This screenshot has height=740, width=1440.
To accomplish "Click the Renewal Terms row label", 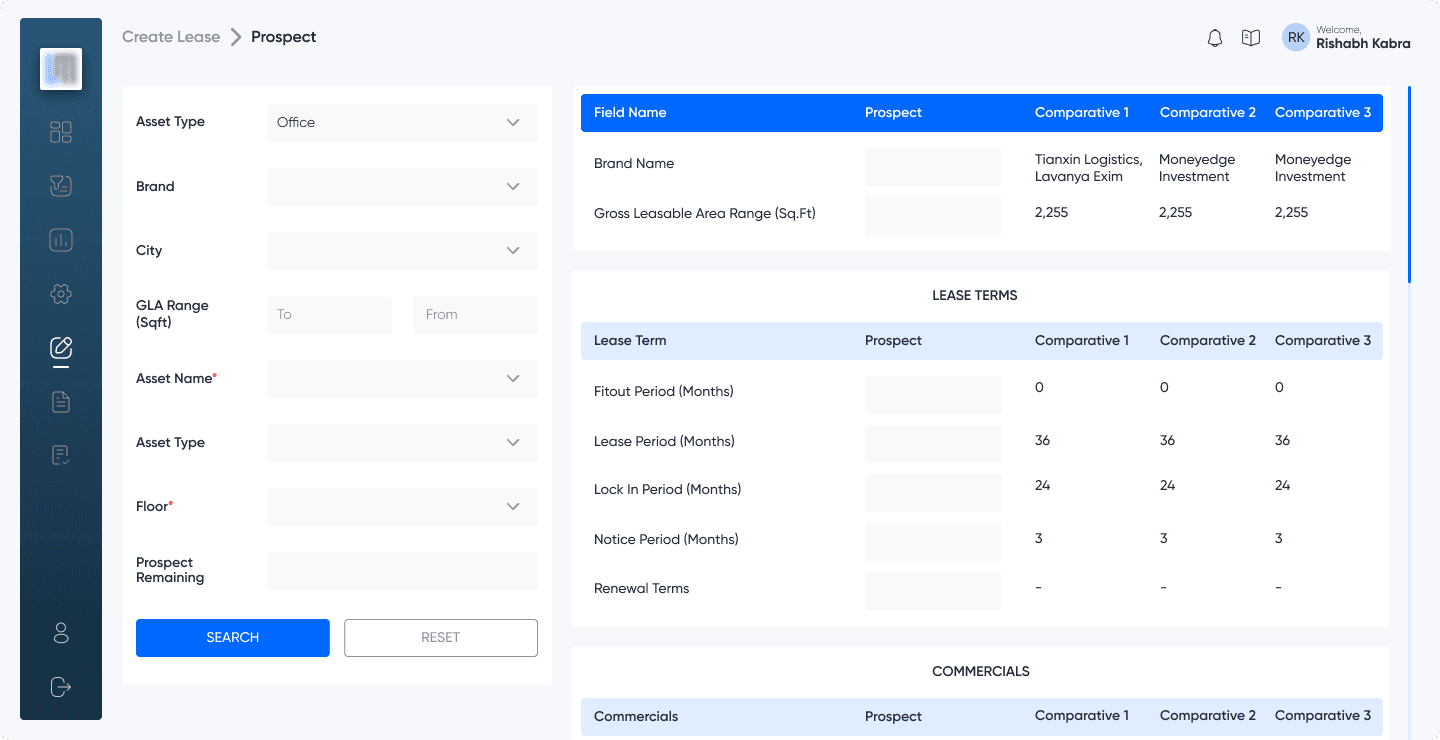I will click(x=642, y=589).
